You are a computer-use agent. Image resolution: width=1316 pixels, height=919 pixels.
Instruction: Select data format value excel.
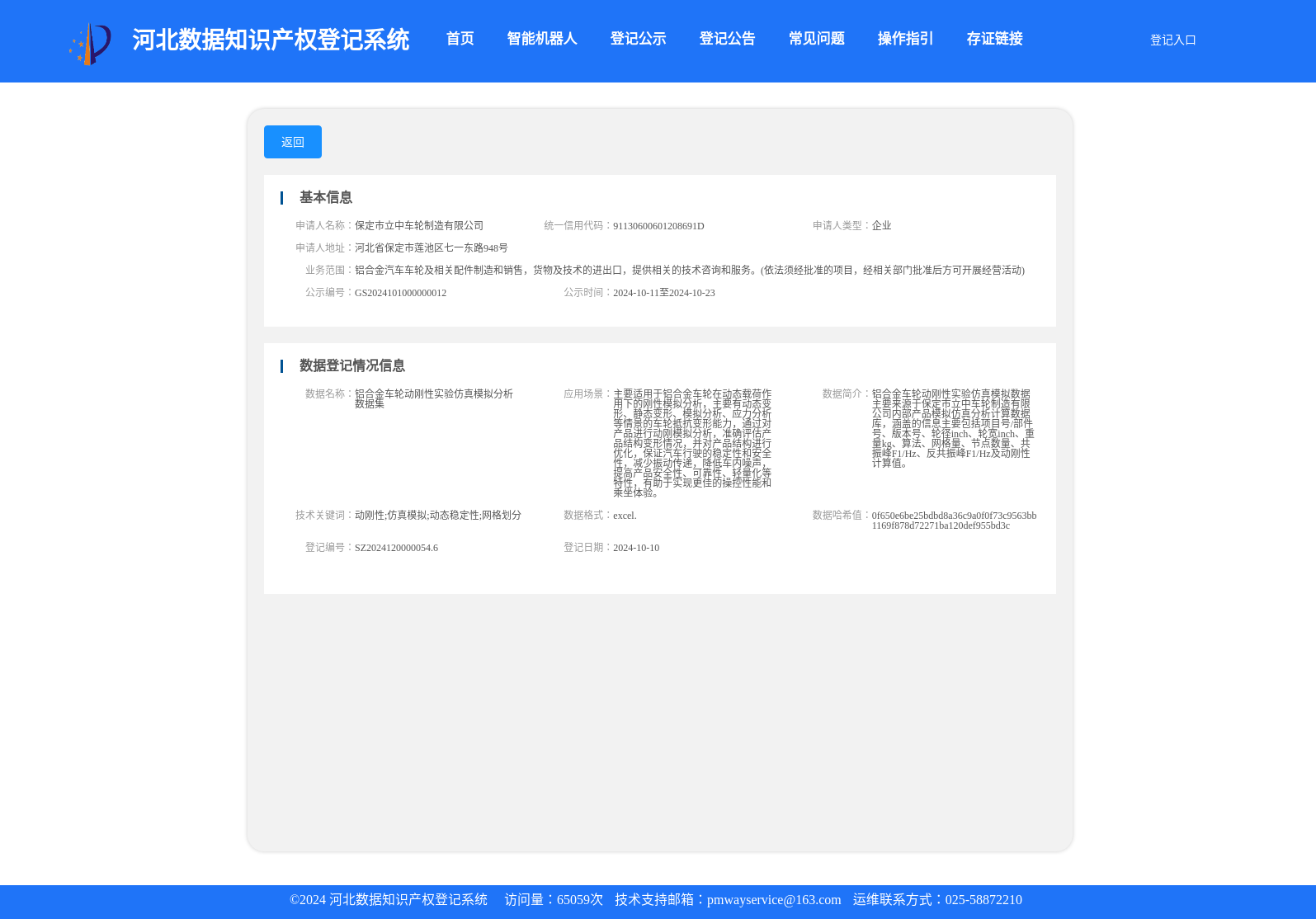pyautogui.click(x=625, y=516)
